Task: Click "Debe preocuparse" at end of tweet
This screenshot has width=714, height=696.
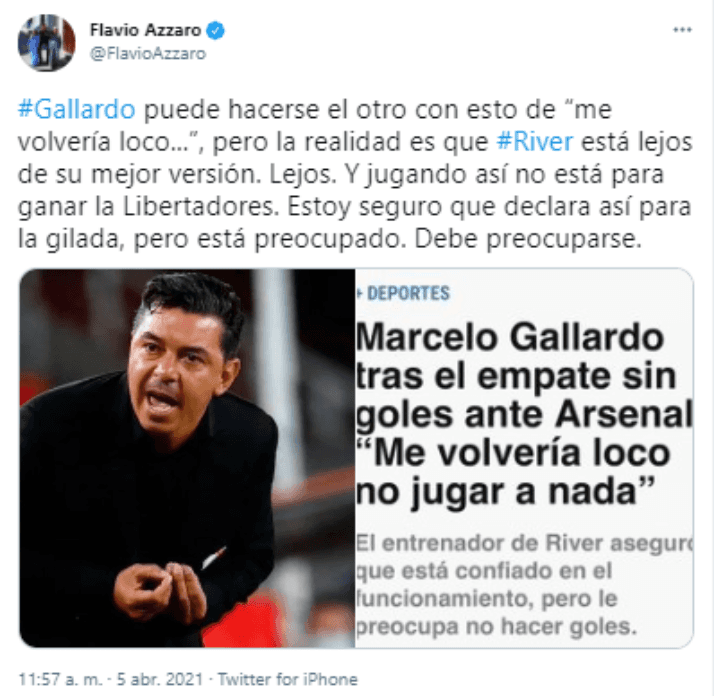Action: [527, 240]
